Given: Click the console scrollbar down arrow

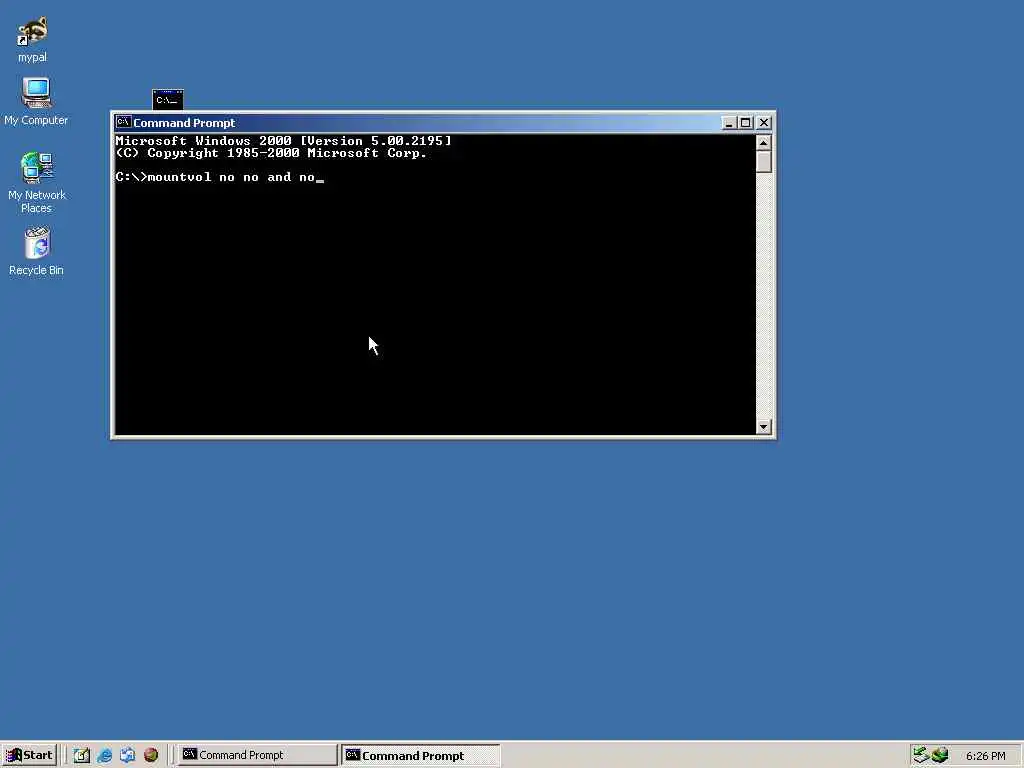Looking at the screenshot, I should (763, 426).
